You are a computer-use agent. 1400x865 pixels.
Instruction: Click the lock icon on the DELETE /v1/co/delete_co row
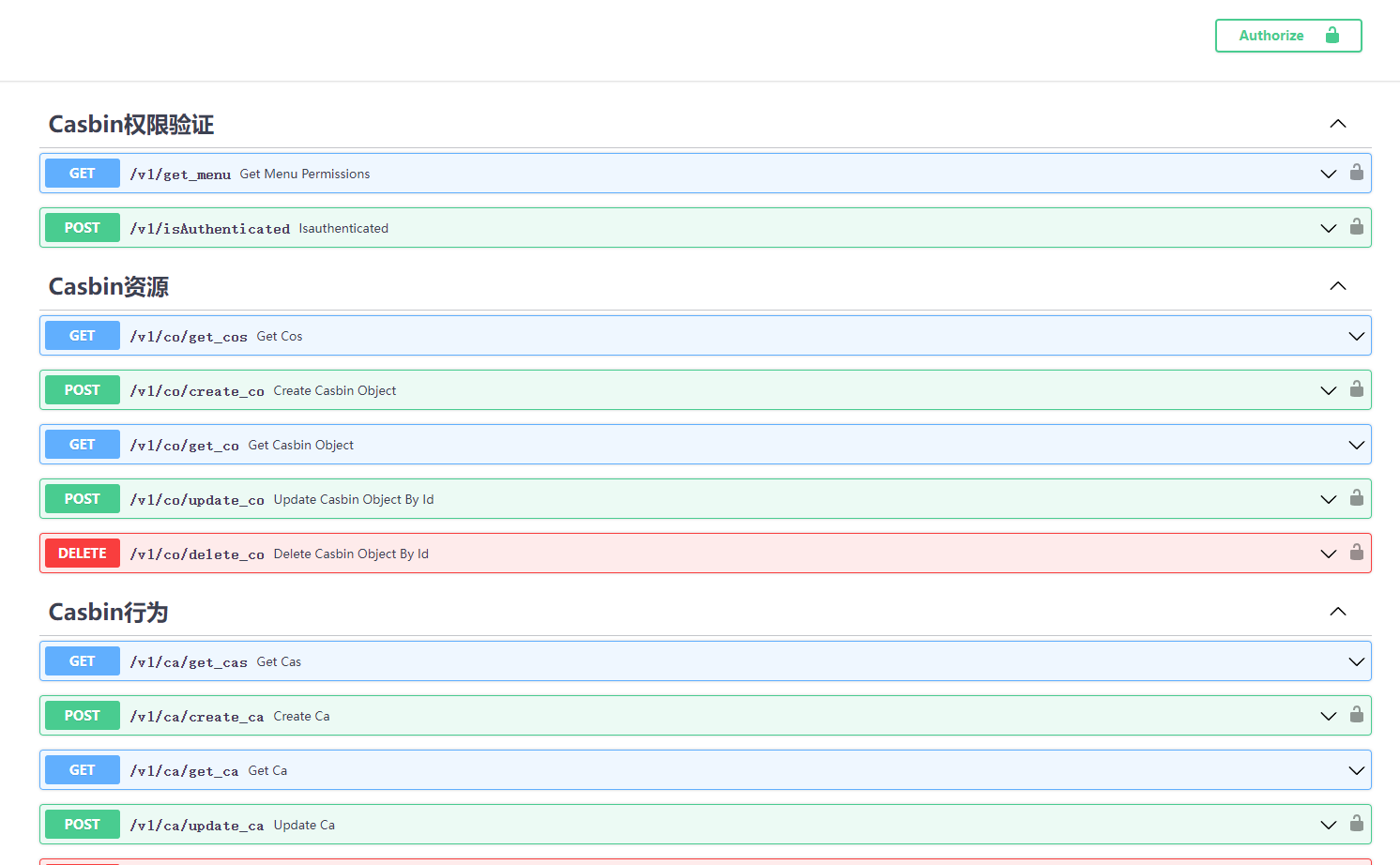click(1357, 552)
